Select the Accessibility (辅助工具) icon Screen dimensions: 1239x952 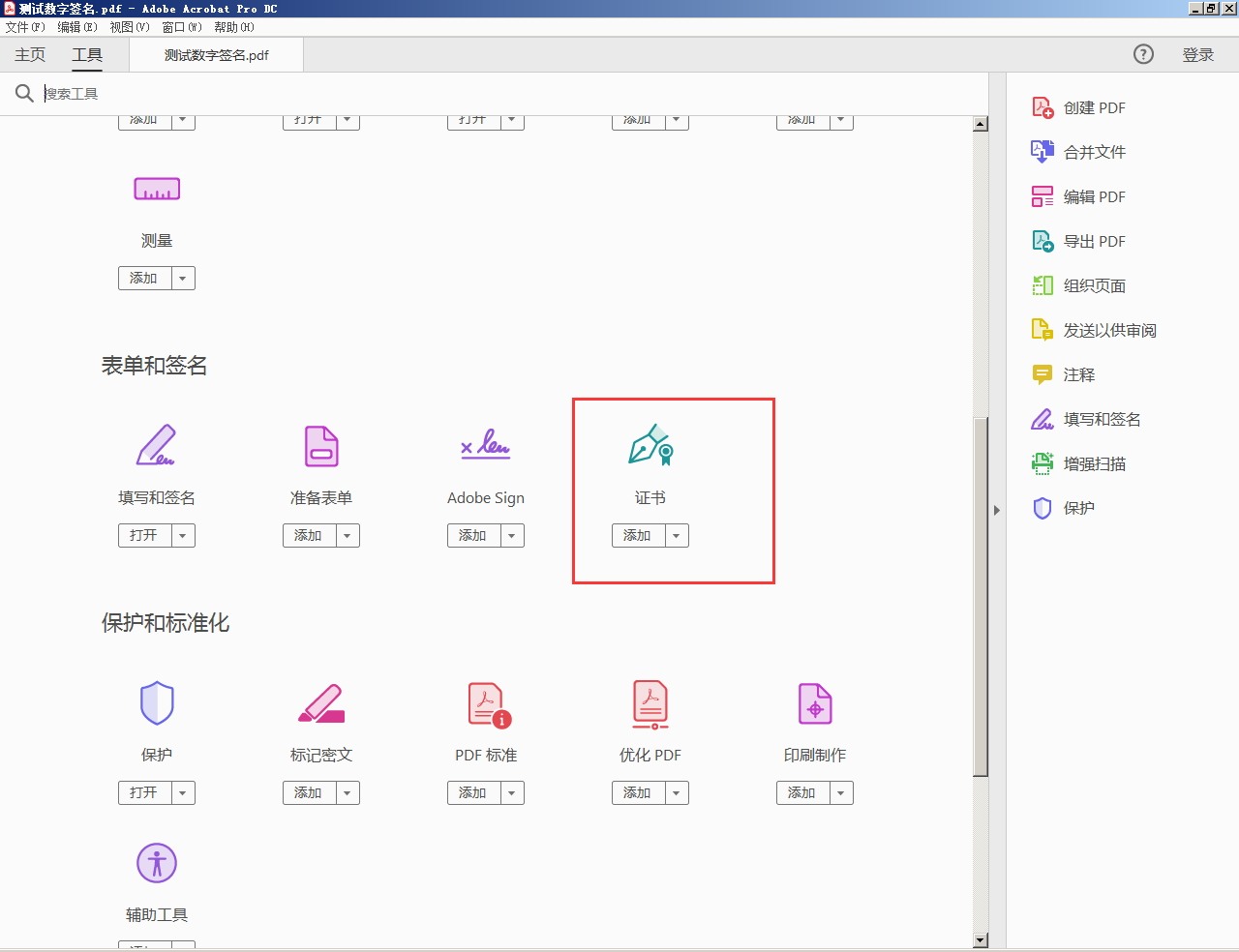157,863
